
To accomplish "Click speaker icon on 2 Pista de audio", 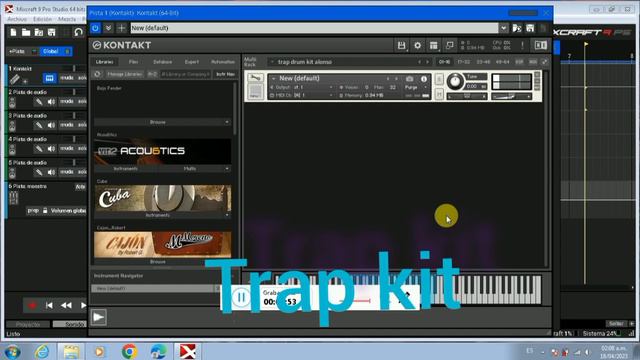I will tap(51, 102).
